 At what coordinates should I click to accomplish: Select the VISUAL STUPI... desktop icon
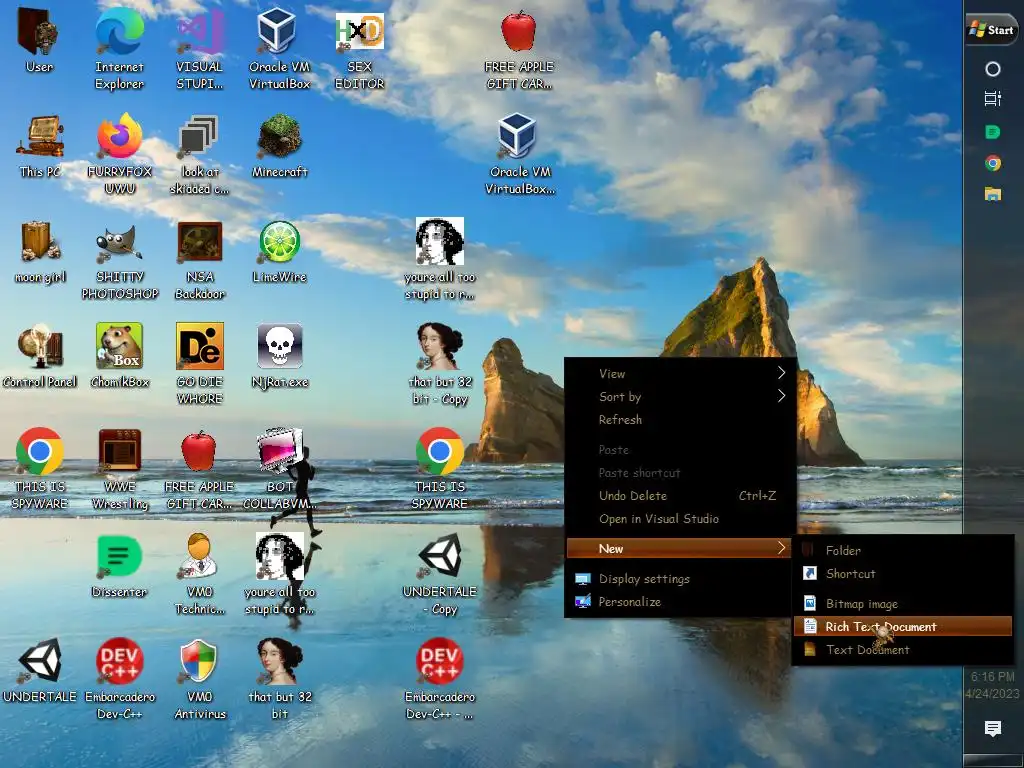[200, 49]
